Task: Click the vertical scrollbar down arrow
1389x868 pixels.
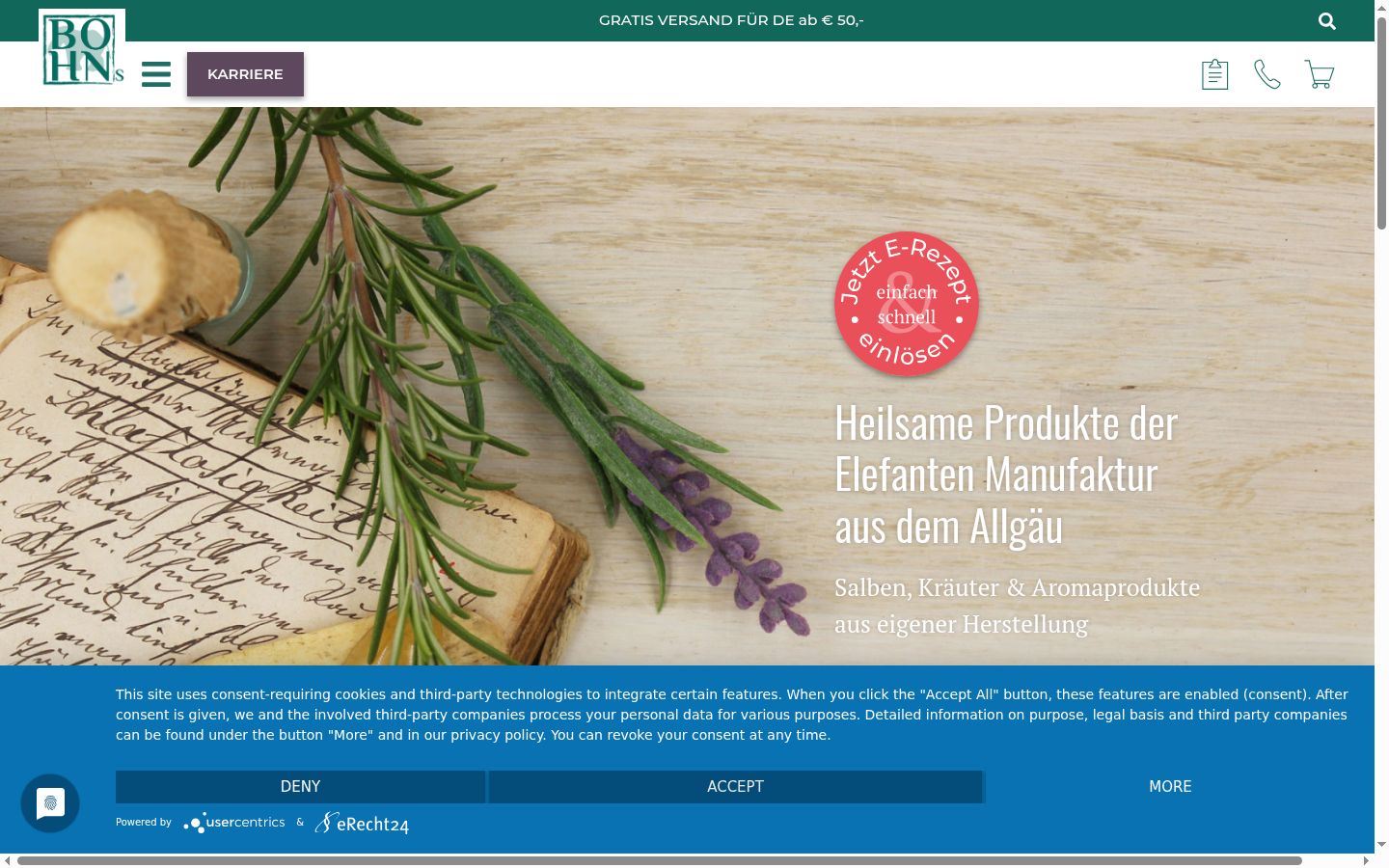Action: [x=1381, y=845]
